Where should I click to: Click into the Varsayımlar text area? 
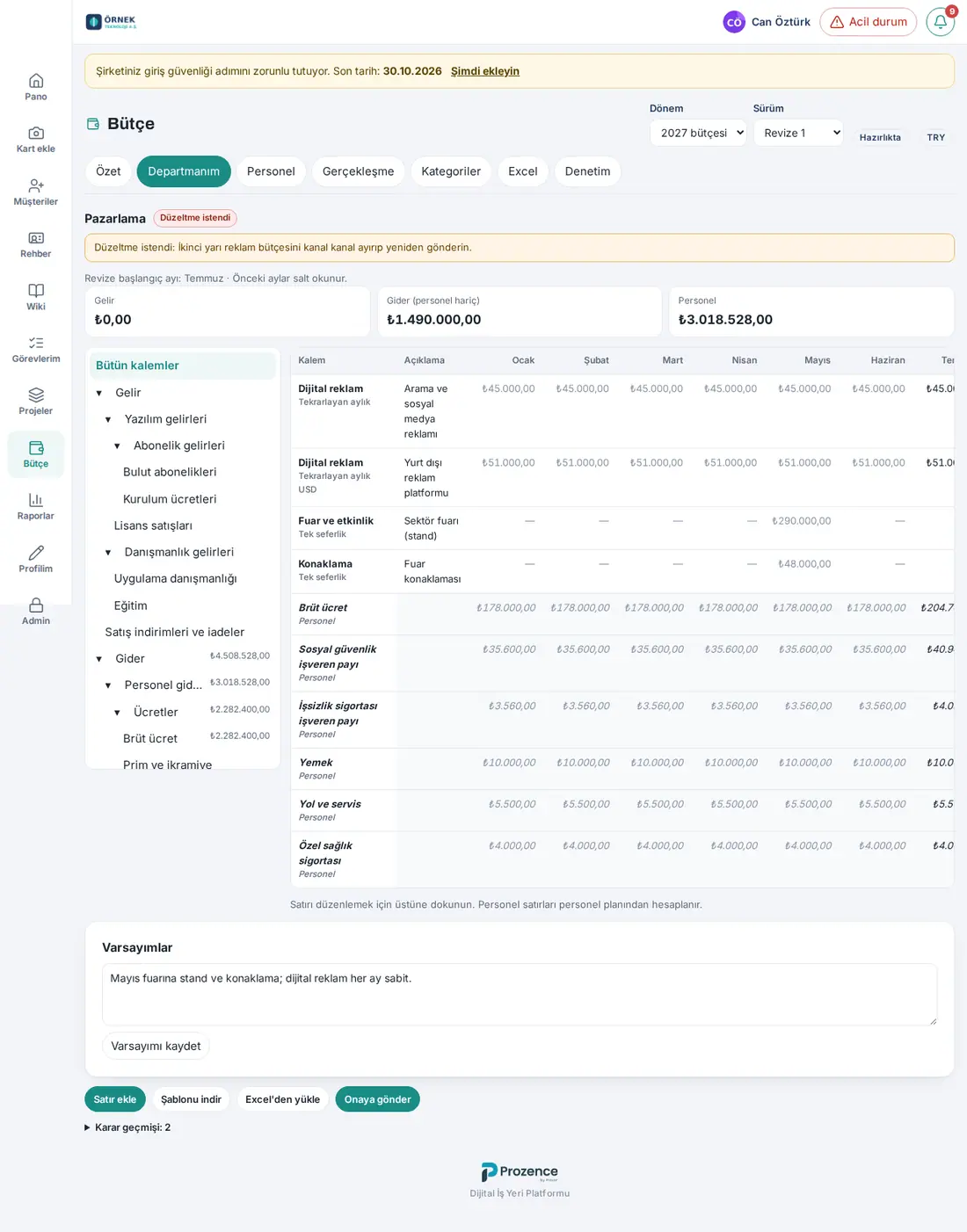tap(520, 995)
